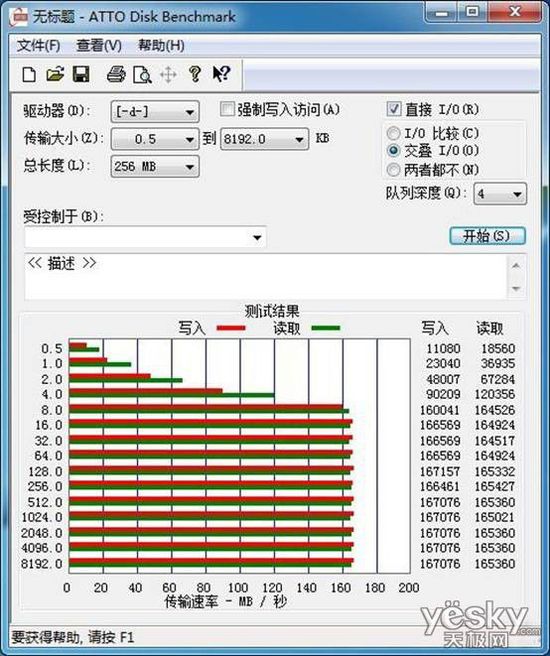The height and width of the screenshot is (656, 550).
Task: Click into the 描述 description text box
Action: 265,276
